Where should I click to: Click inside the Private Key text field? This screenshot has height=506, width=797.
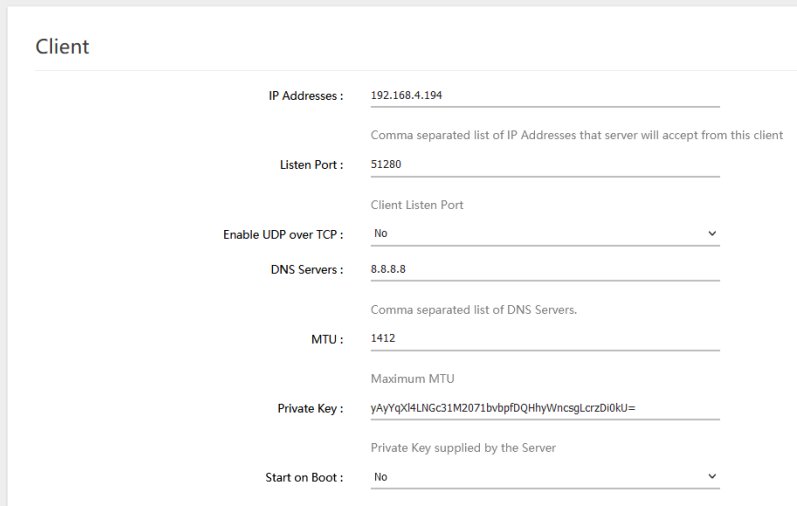tap(544, 408)
